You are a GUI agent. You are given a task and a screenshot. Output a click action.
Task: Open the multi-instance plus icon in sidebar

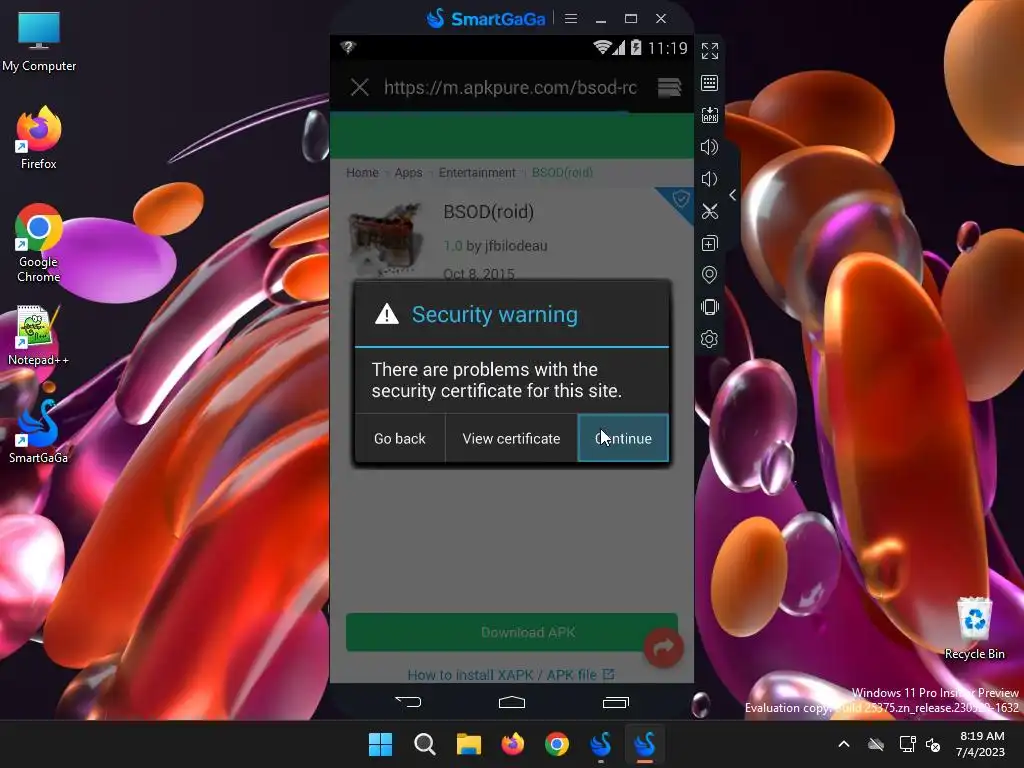[709, 243]
